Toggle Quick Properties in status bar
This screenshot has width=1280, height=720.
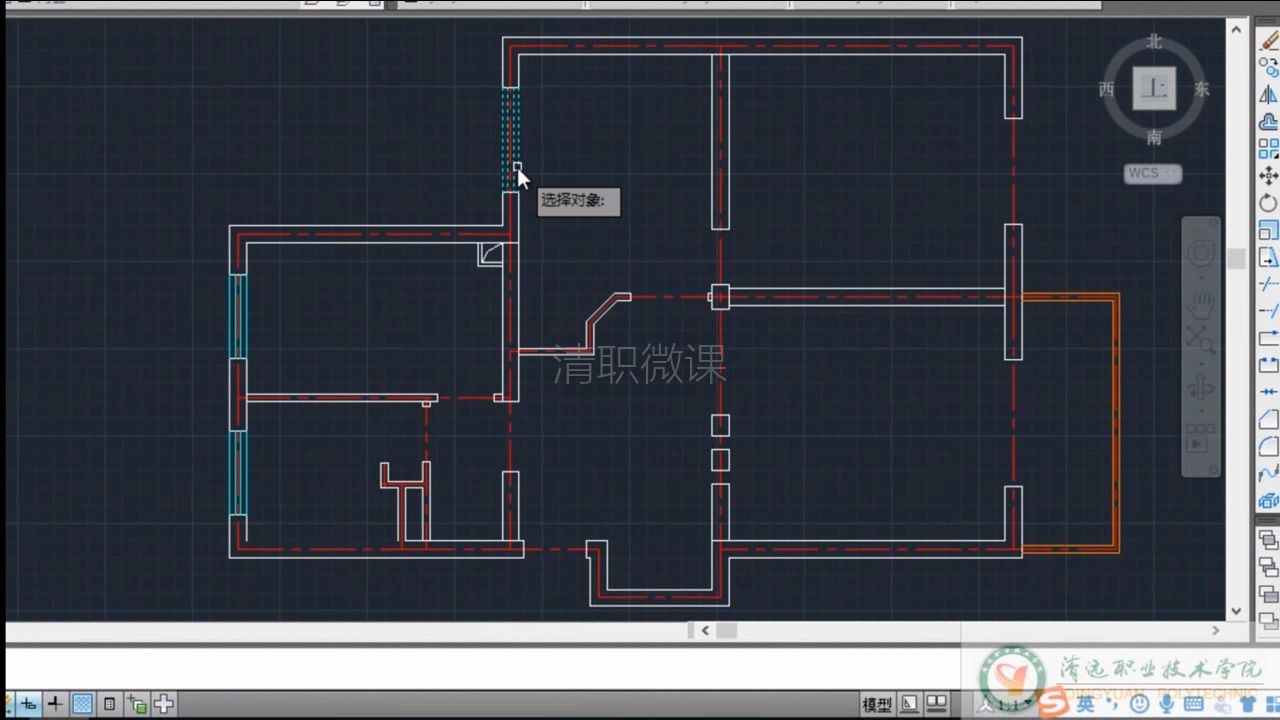point(110,704)
